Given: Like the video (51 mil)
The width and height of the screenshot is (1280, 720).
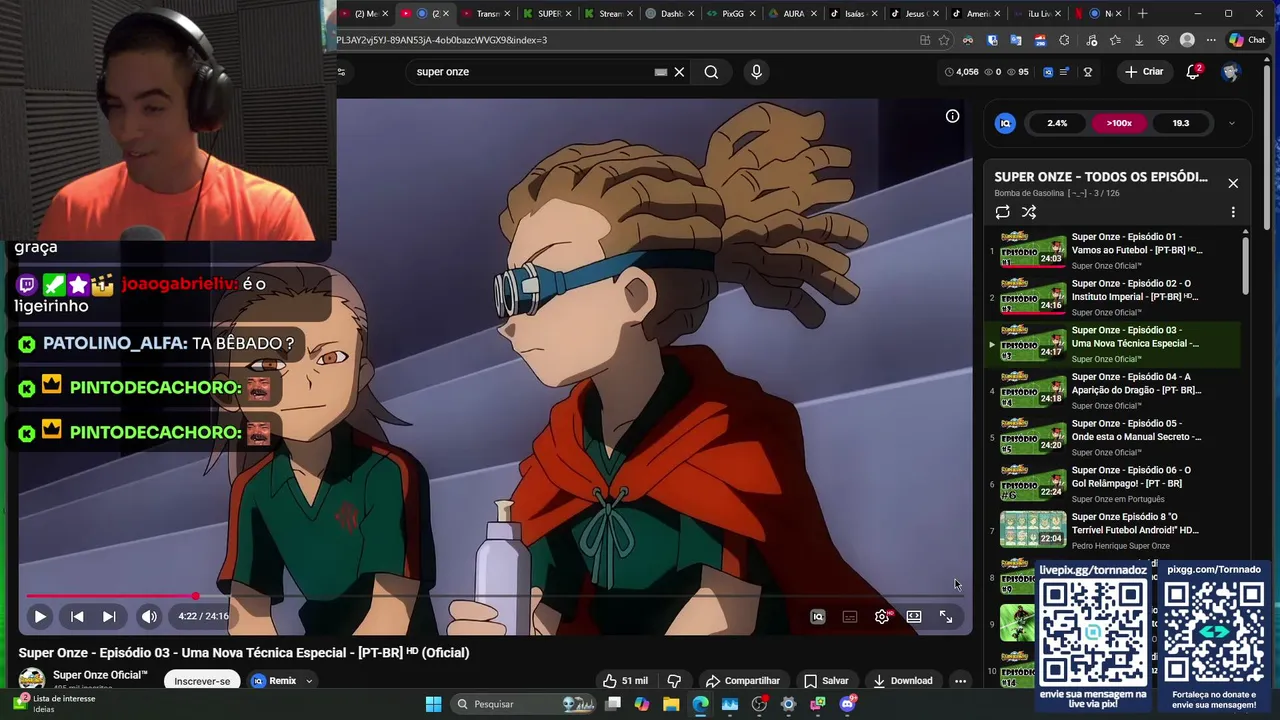Looking at the screenshot, I should pos(625,681).
